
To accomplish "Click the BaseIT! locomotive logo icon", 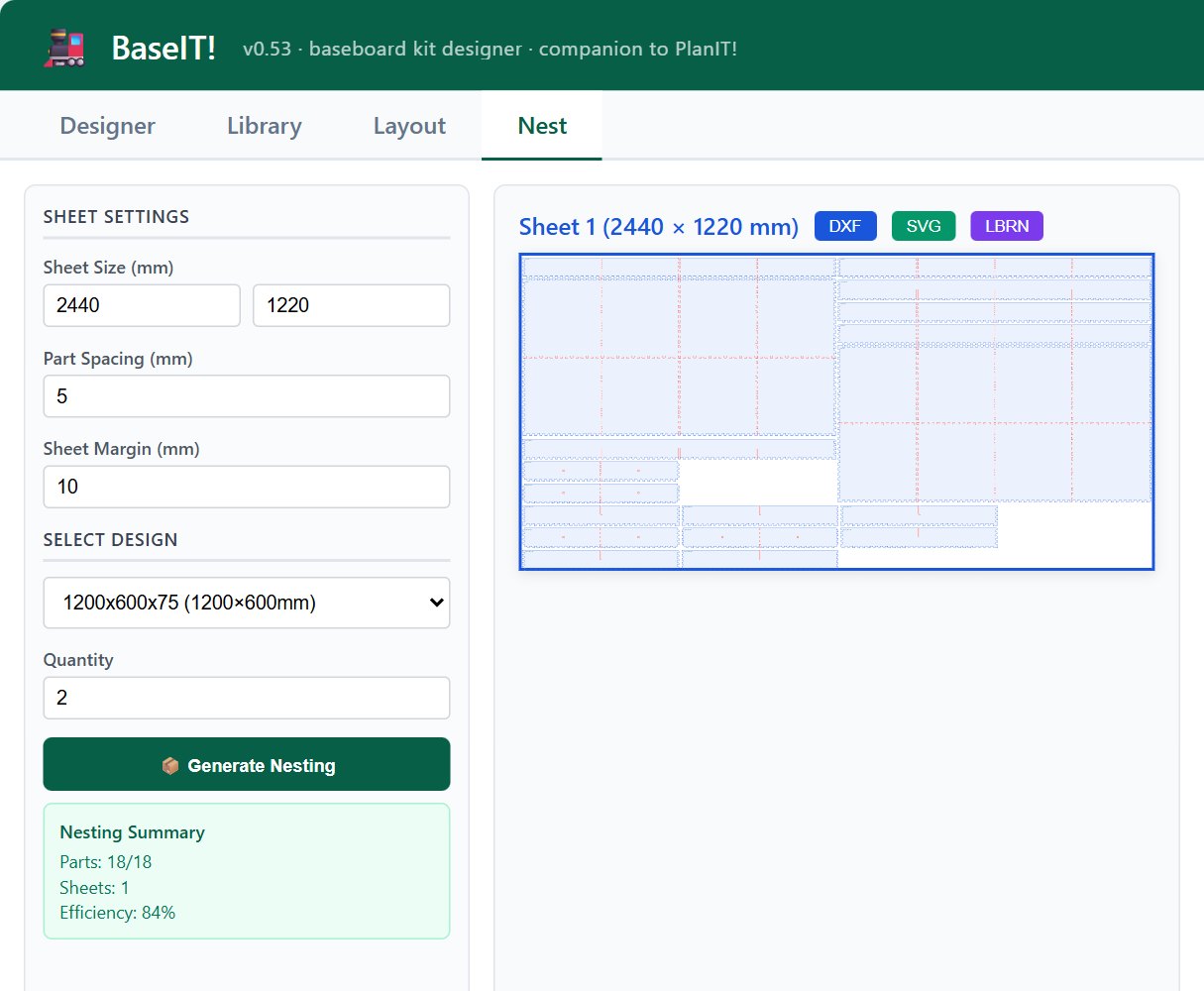I will pos(64,48).
